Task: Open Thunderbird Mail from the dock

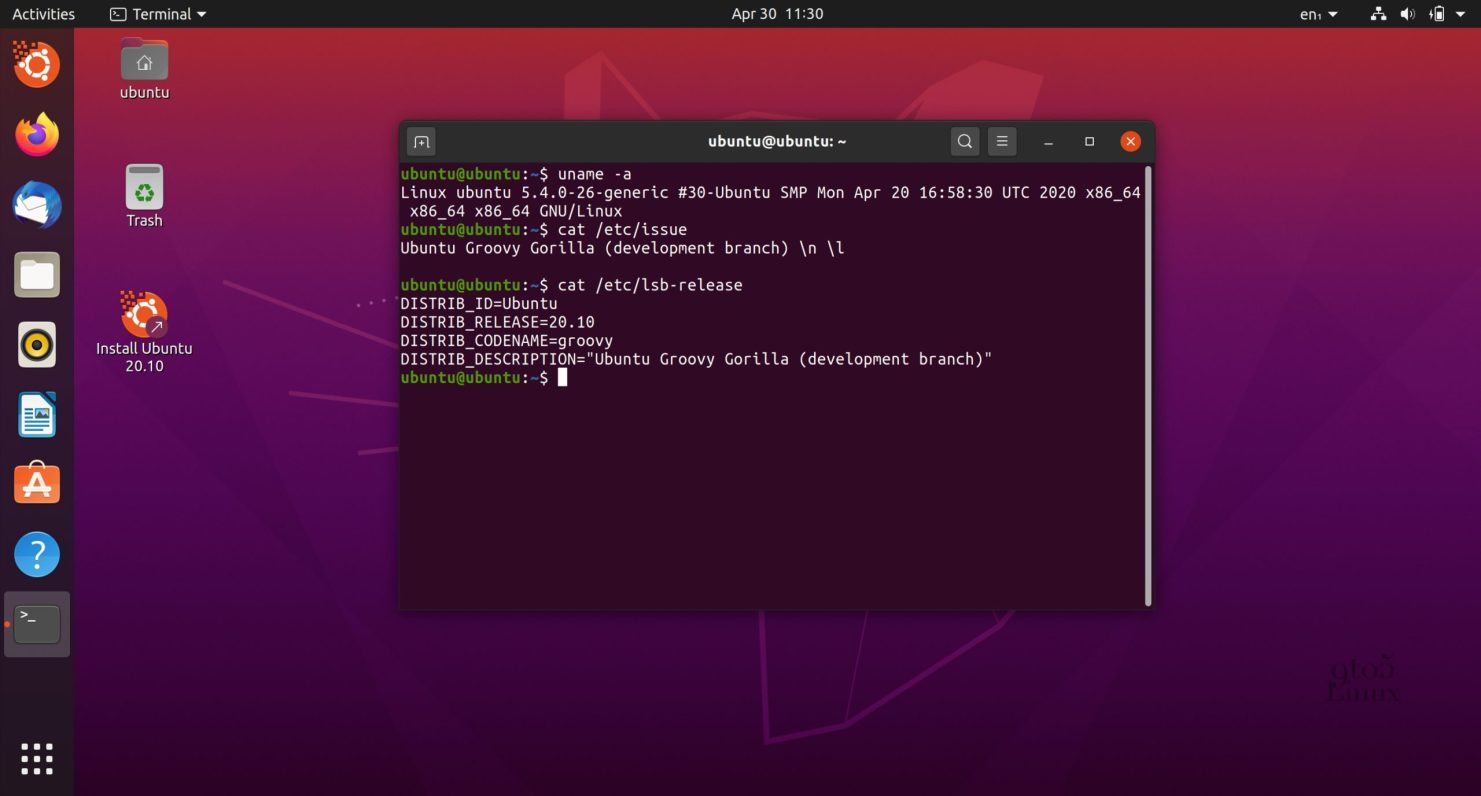Action: [x=37, y=205]
